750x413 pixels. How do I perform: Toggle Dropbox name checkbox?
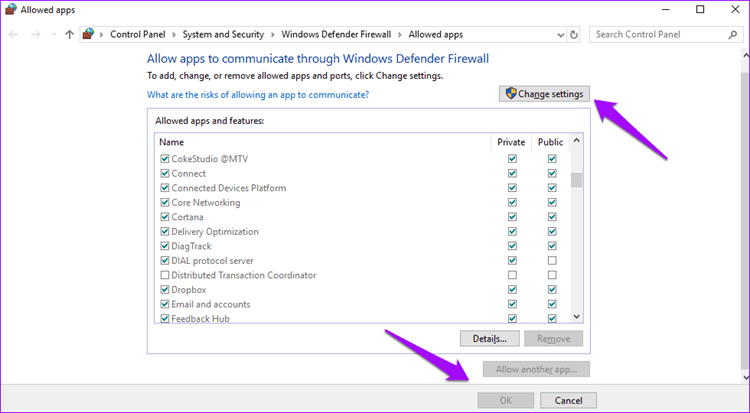(165, 290)
